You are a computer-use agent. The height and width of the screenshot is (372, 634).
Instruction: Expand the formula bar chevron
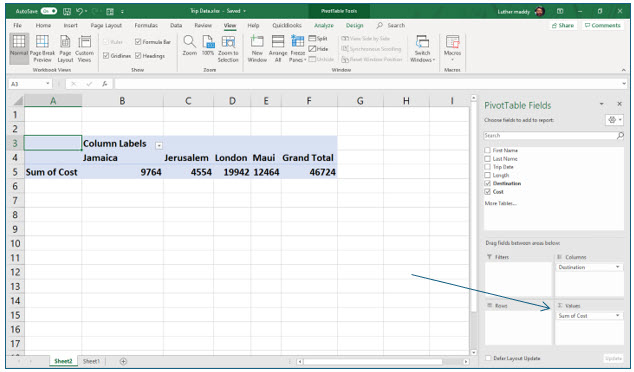pyautogui.click(x=624, y=84)
